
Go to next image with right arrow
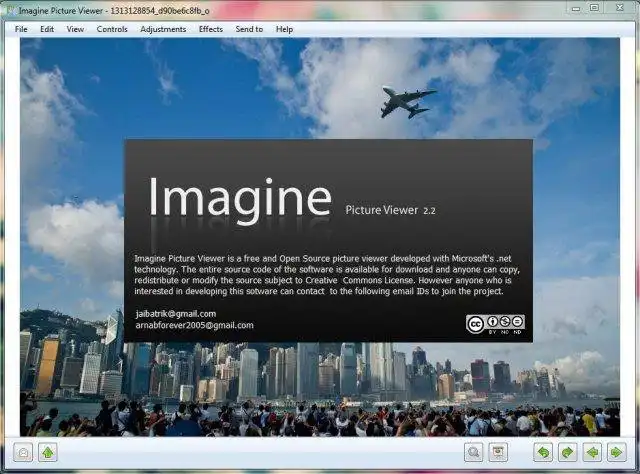click(616, 452)
